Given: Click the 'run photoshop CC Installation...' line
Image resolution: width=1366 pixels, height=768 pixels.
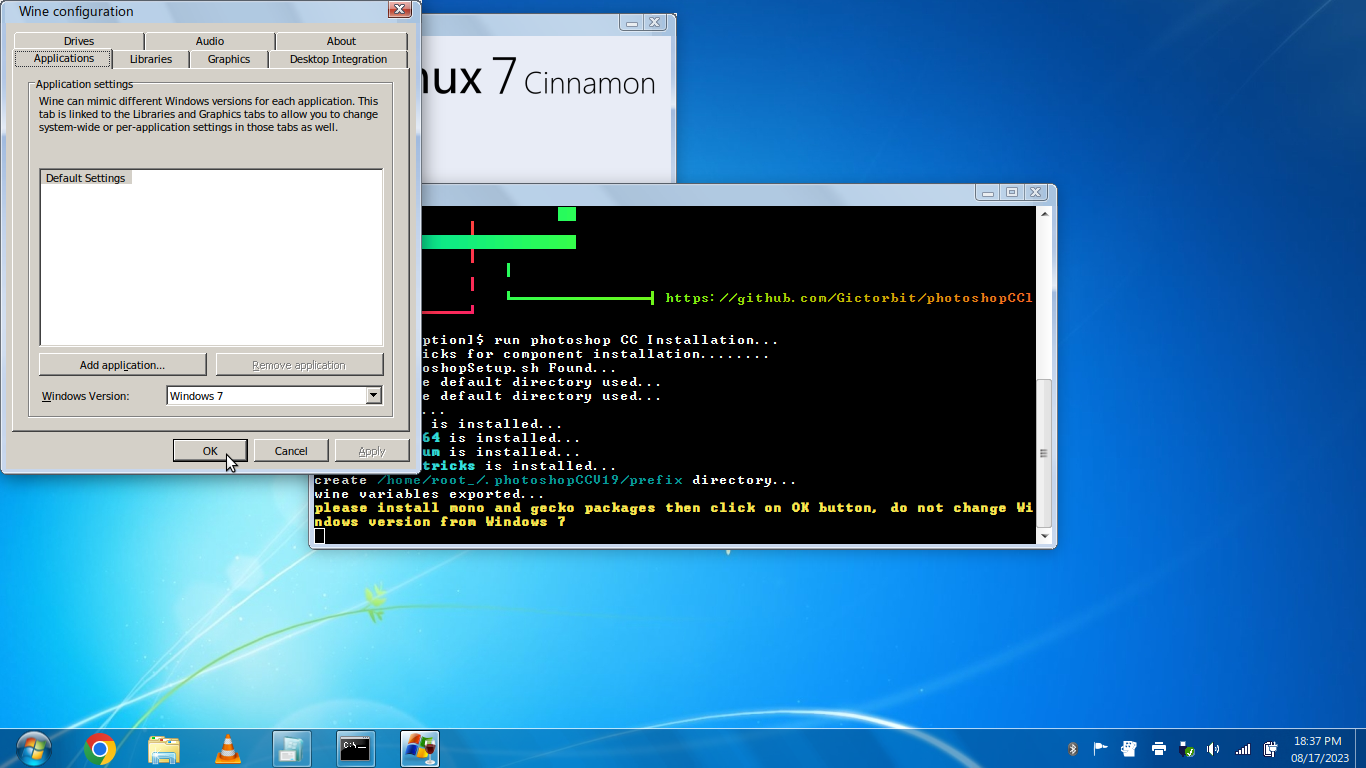Looking at the screenshot, I should tap(636, 340).
